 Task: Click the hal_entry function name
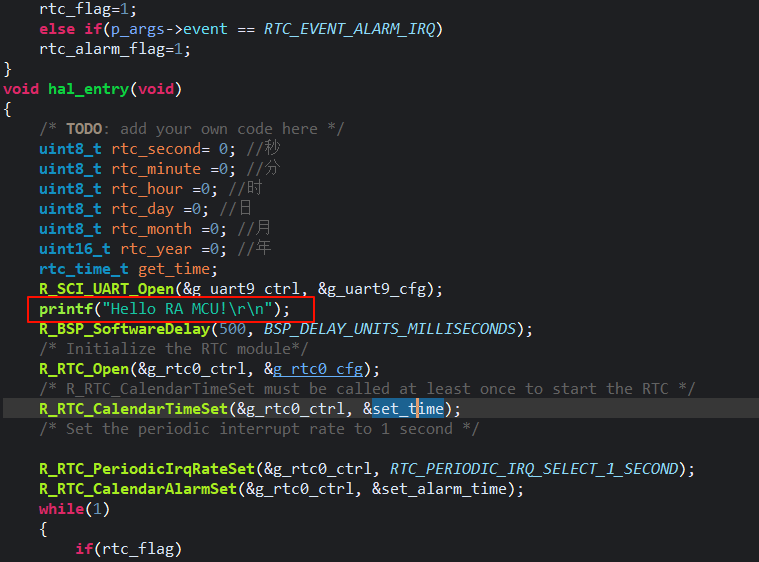pyautogui.click(x=88, y=89)
